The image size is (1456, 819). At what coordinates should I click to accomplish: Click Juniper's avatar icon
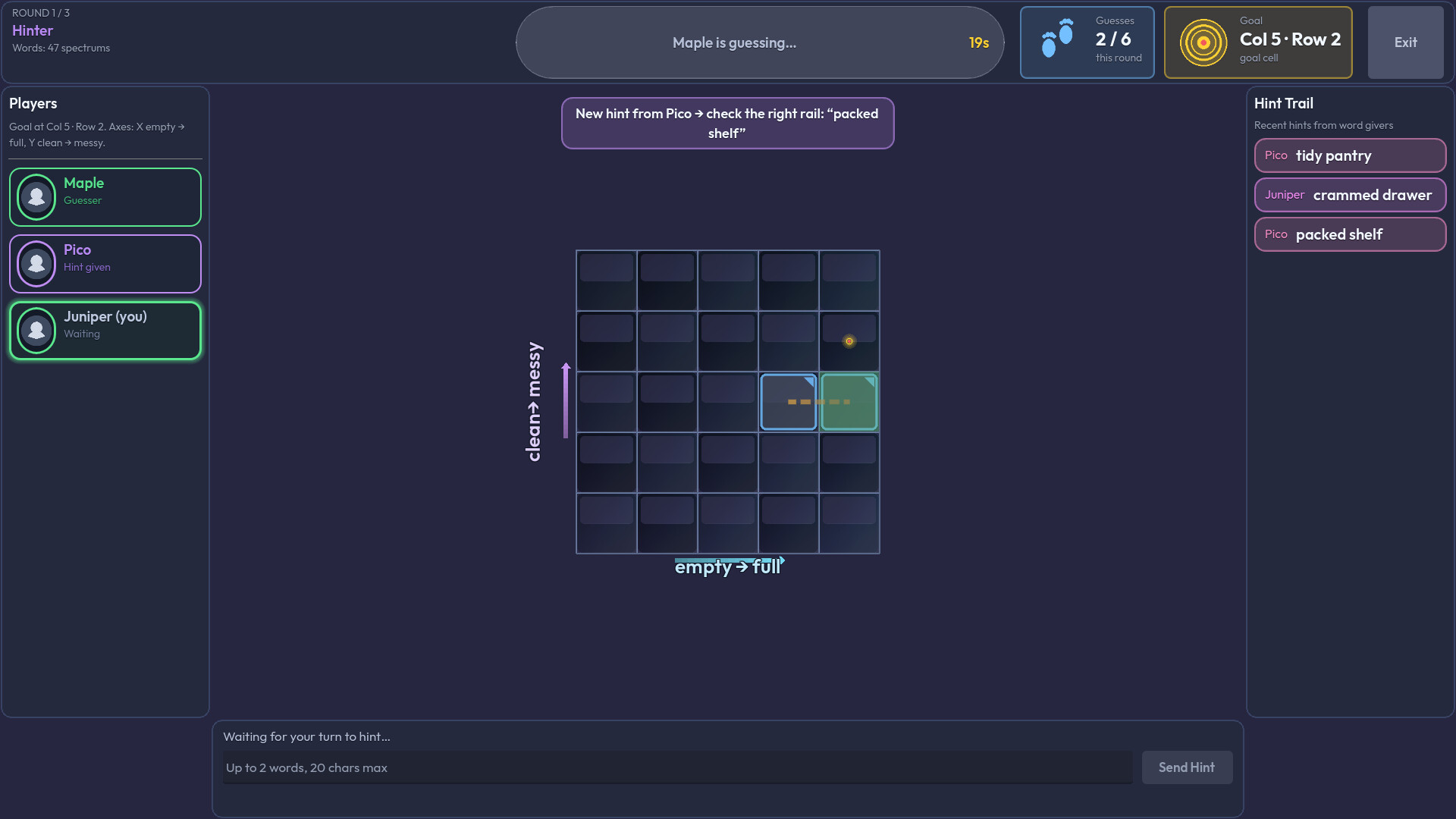(36, 331)
